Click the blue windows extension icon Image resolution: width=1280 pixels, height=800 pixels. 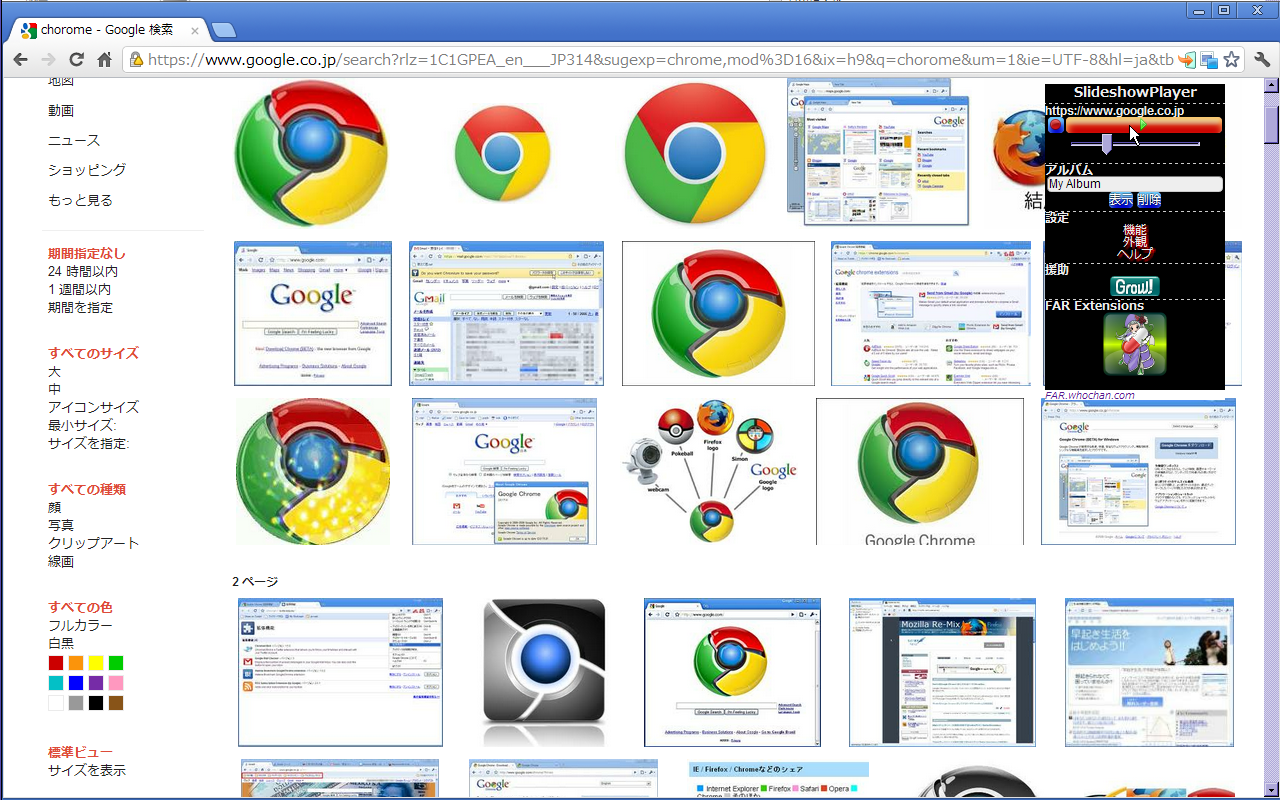(x=1209, y=60)
